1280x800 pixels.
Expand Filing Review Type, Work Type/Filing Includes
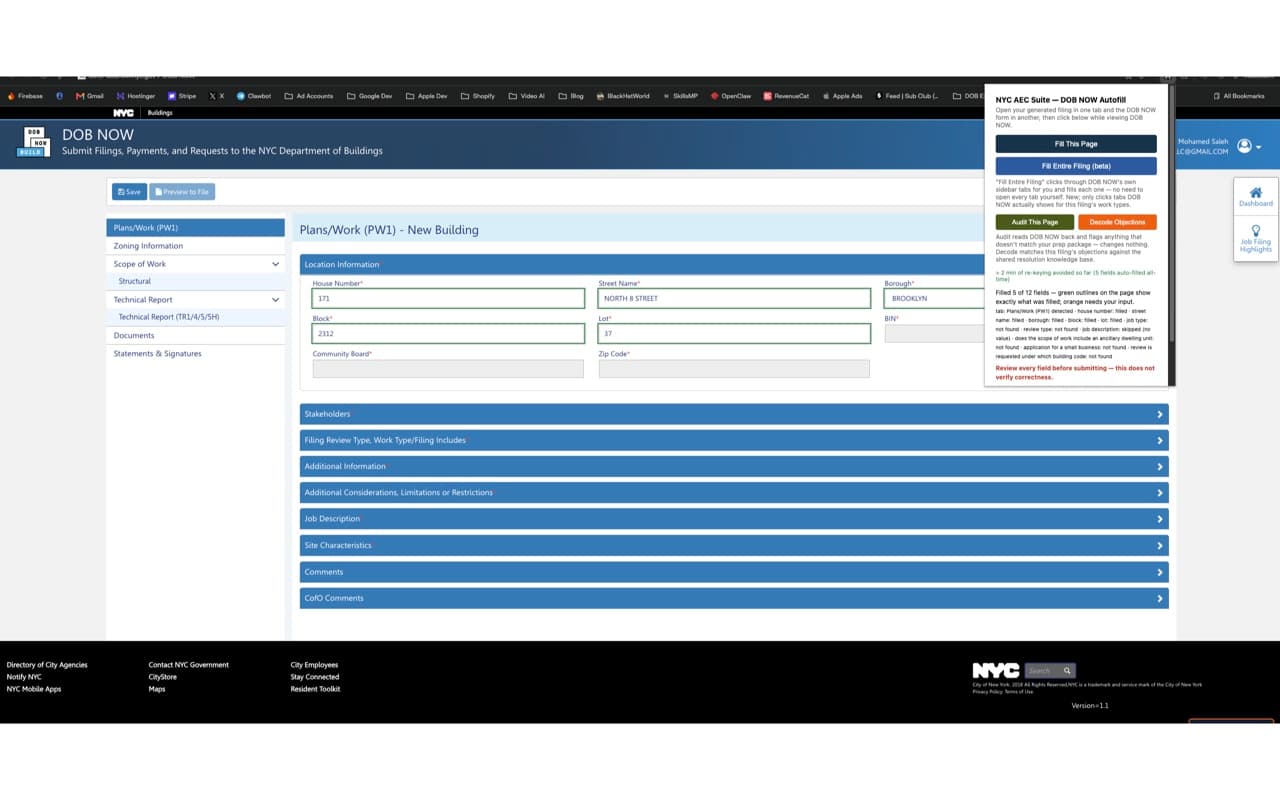[x=734, y=440]
